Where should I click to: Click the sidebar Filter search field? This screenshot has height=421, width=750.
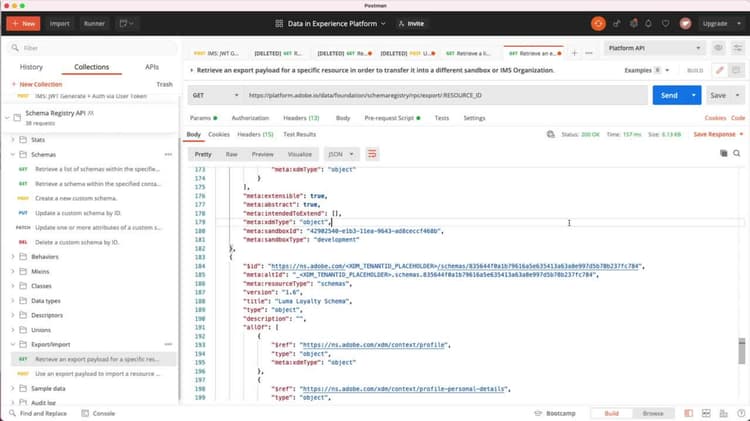click(92, 48)
